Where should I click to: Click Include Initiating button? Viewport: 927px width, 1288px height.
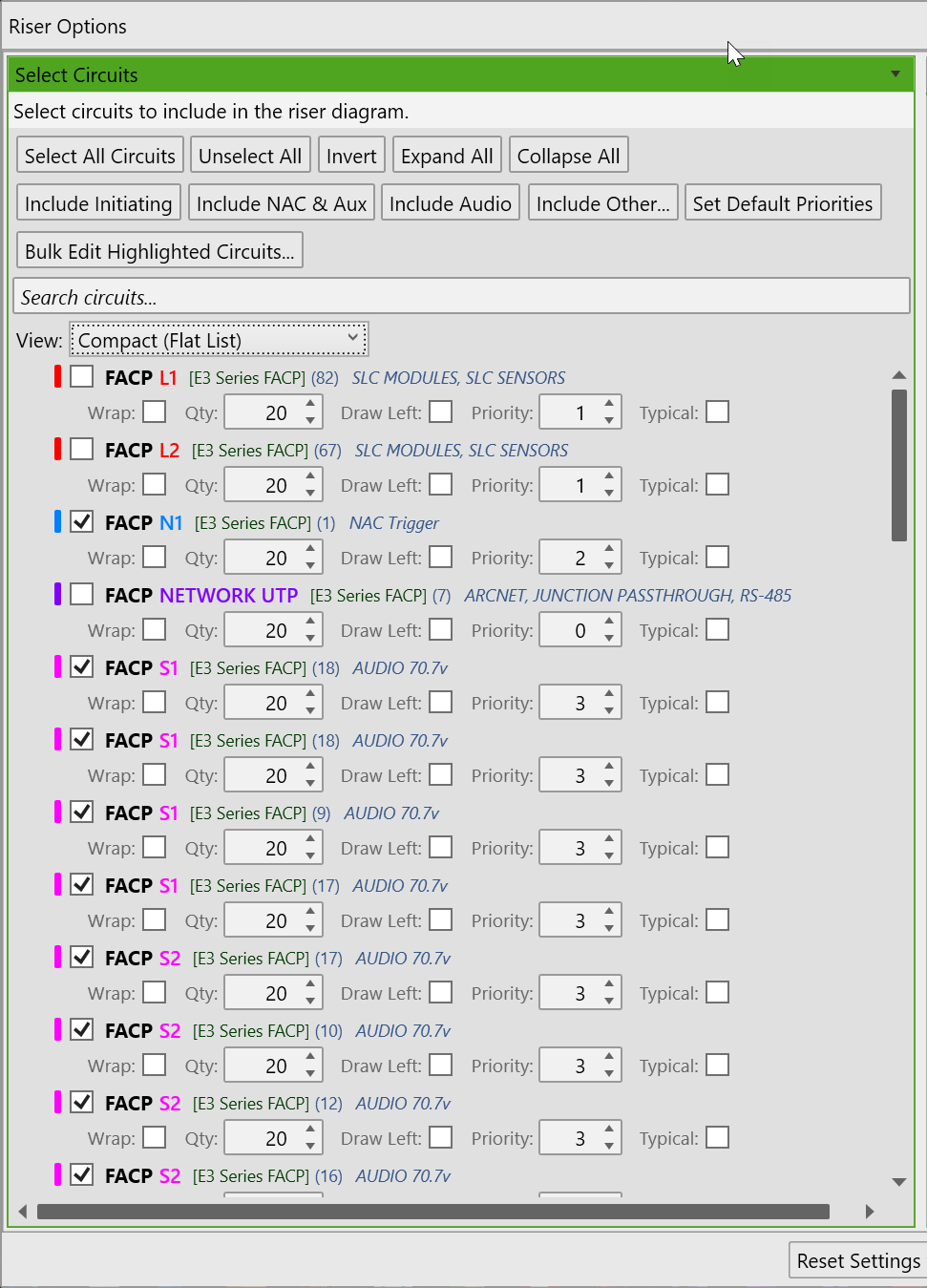coord(99,203)
